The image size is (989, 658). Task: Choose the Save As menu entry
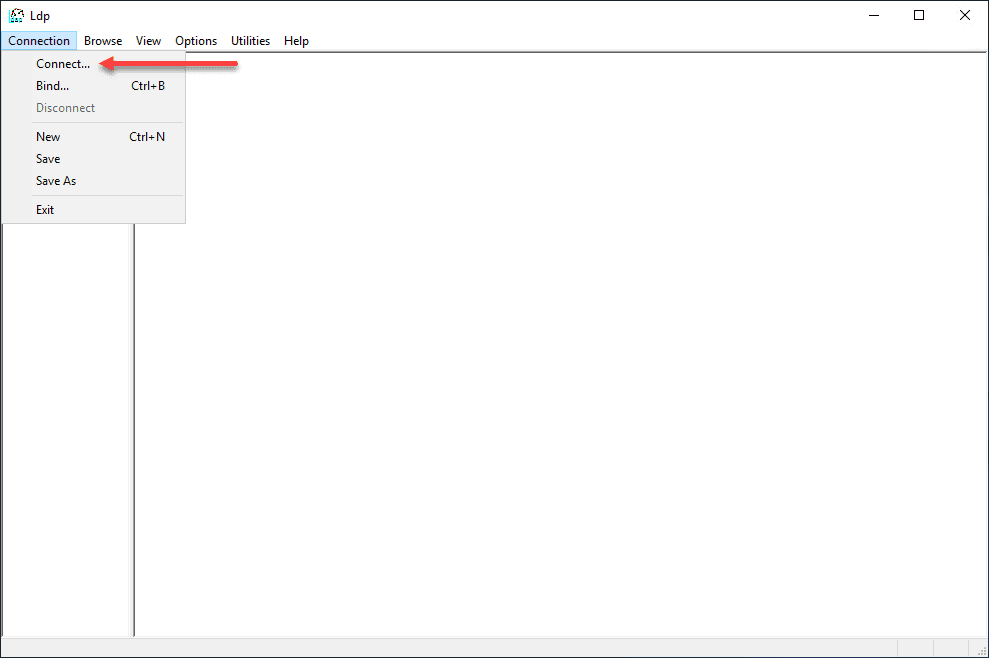point(93,181)
